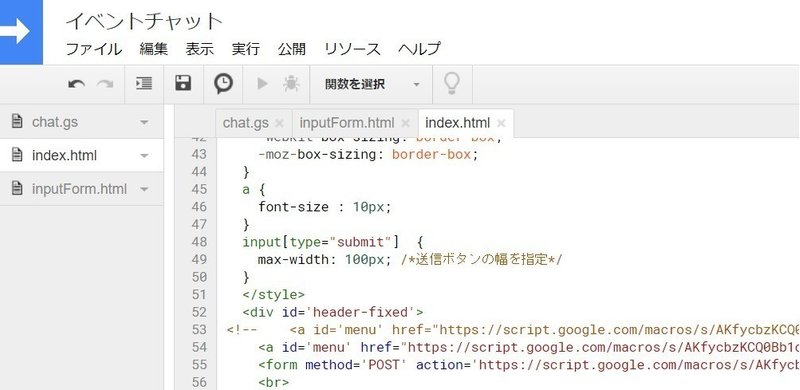This screenshot has height=390, width=800.
Task: Expand dropdown arrow beside index.html file
Action: 144,156
